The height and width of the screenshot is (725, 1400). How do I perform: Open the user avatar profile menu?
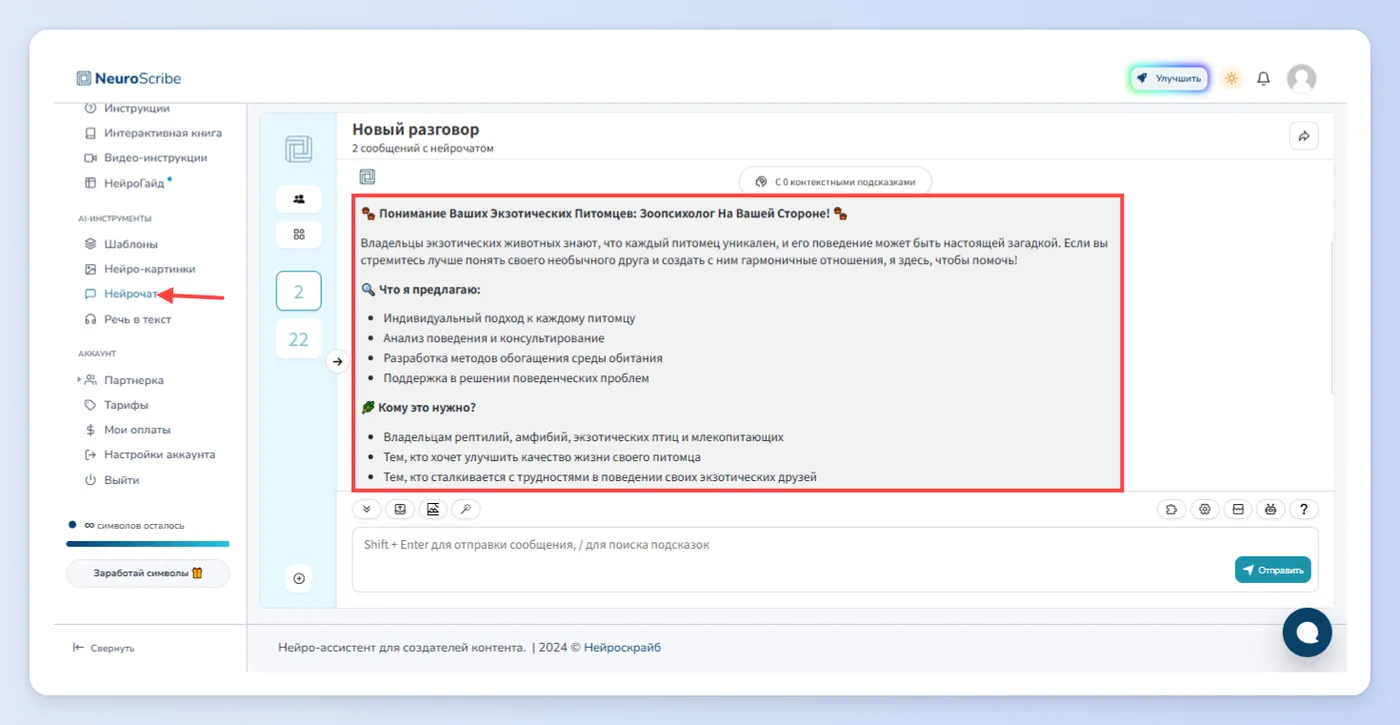coord(1301,78)
